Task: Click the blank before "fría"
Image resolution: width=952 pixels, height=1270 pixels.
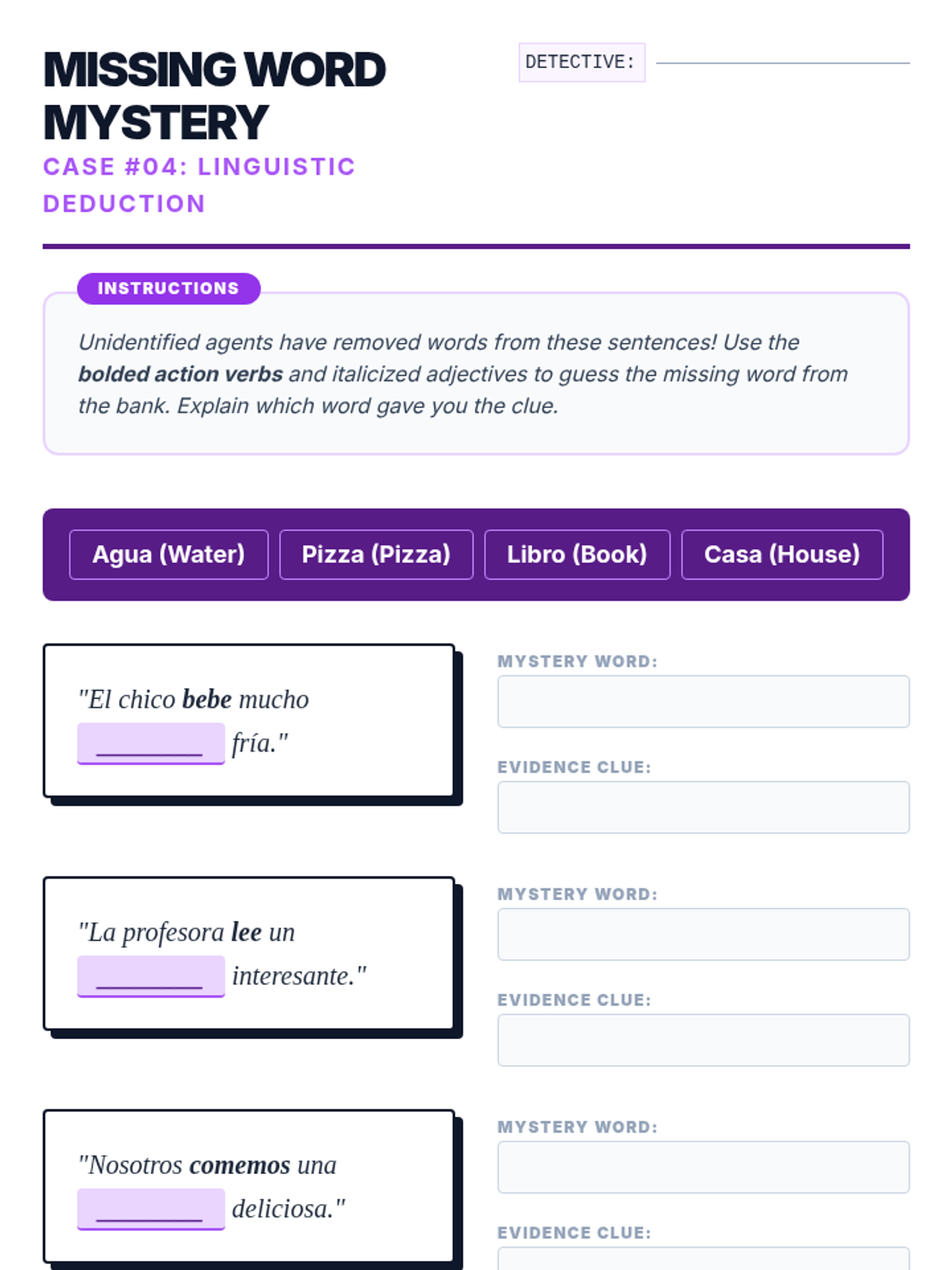Action: (x=151, y=744)
